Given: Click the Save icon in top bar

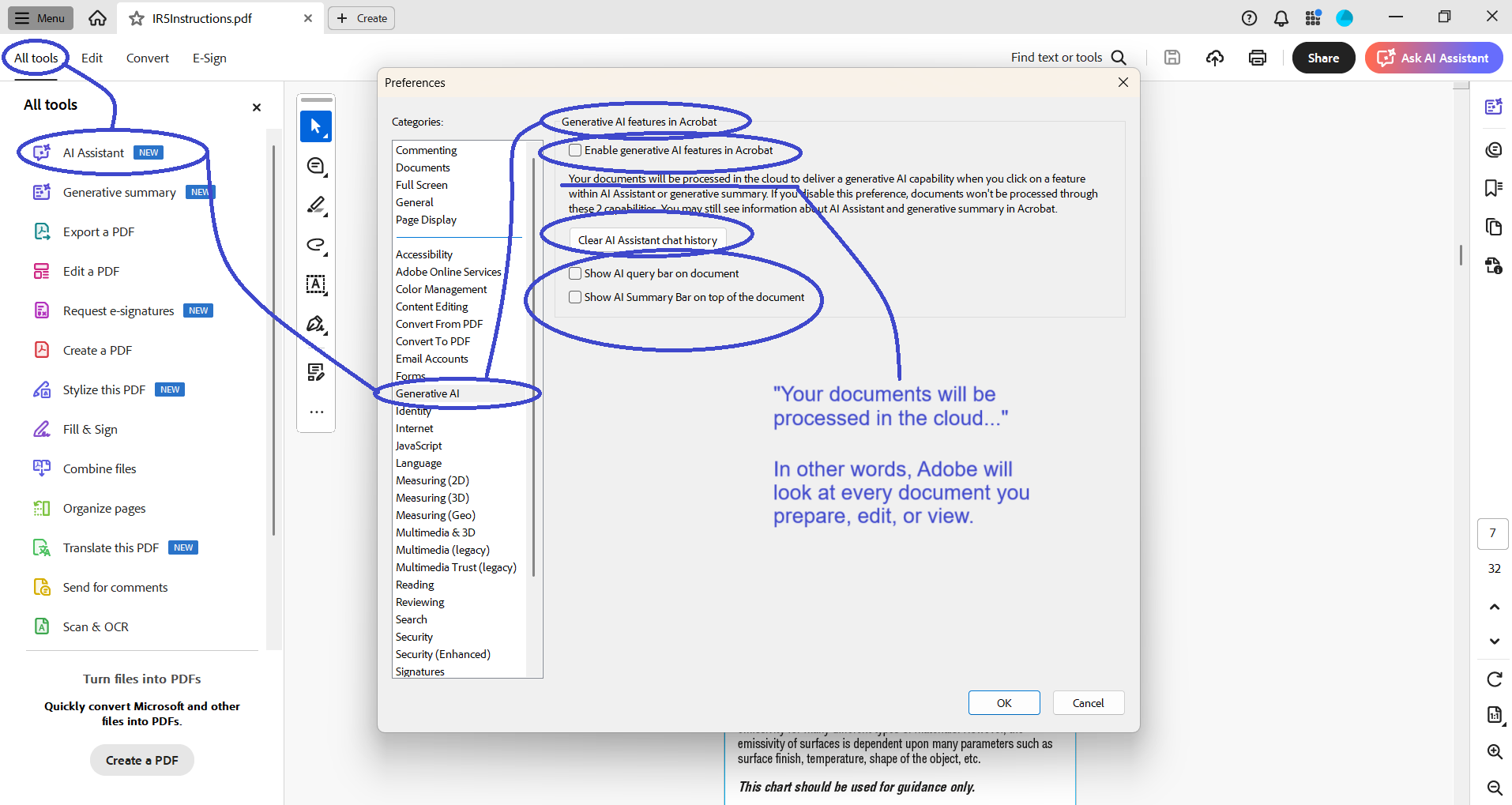Looking at the screenshot, I should coord(1172,58).
